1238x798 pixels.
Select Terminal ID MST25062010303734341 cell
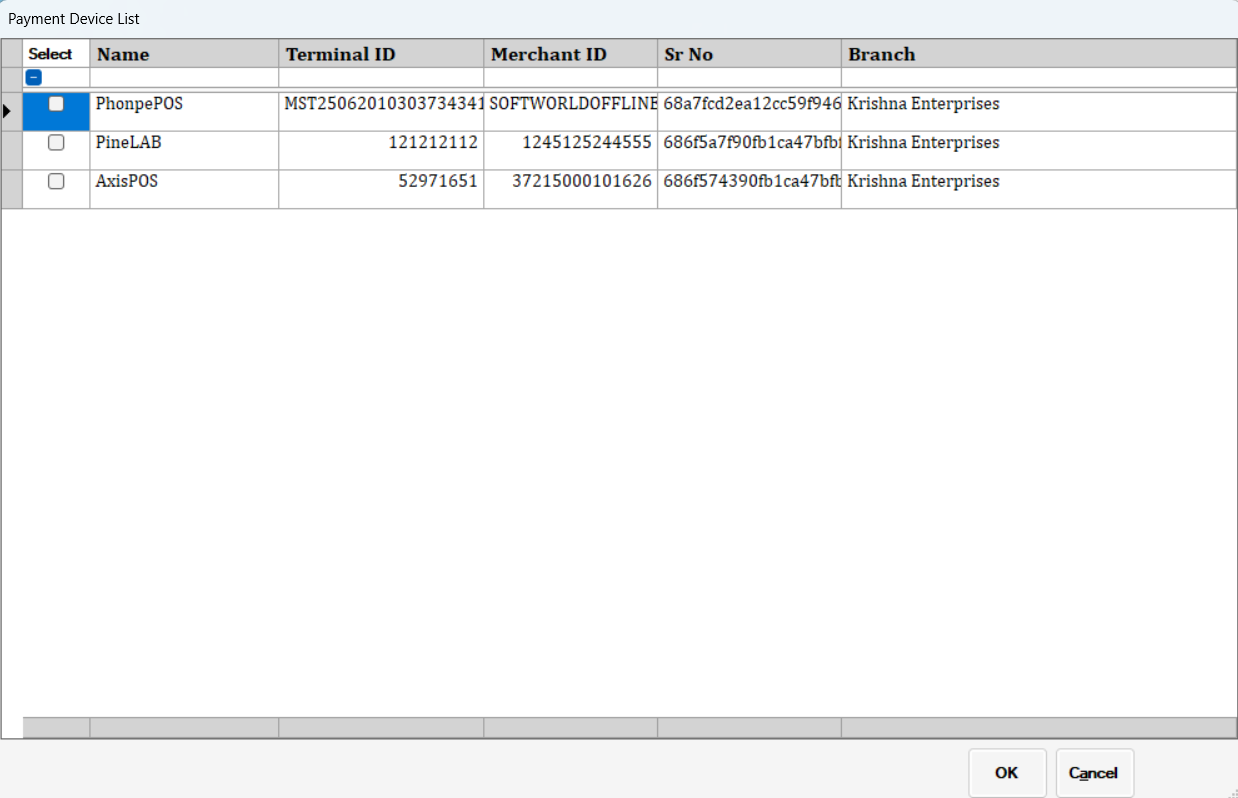pos(381,111)
